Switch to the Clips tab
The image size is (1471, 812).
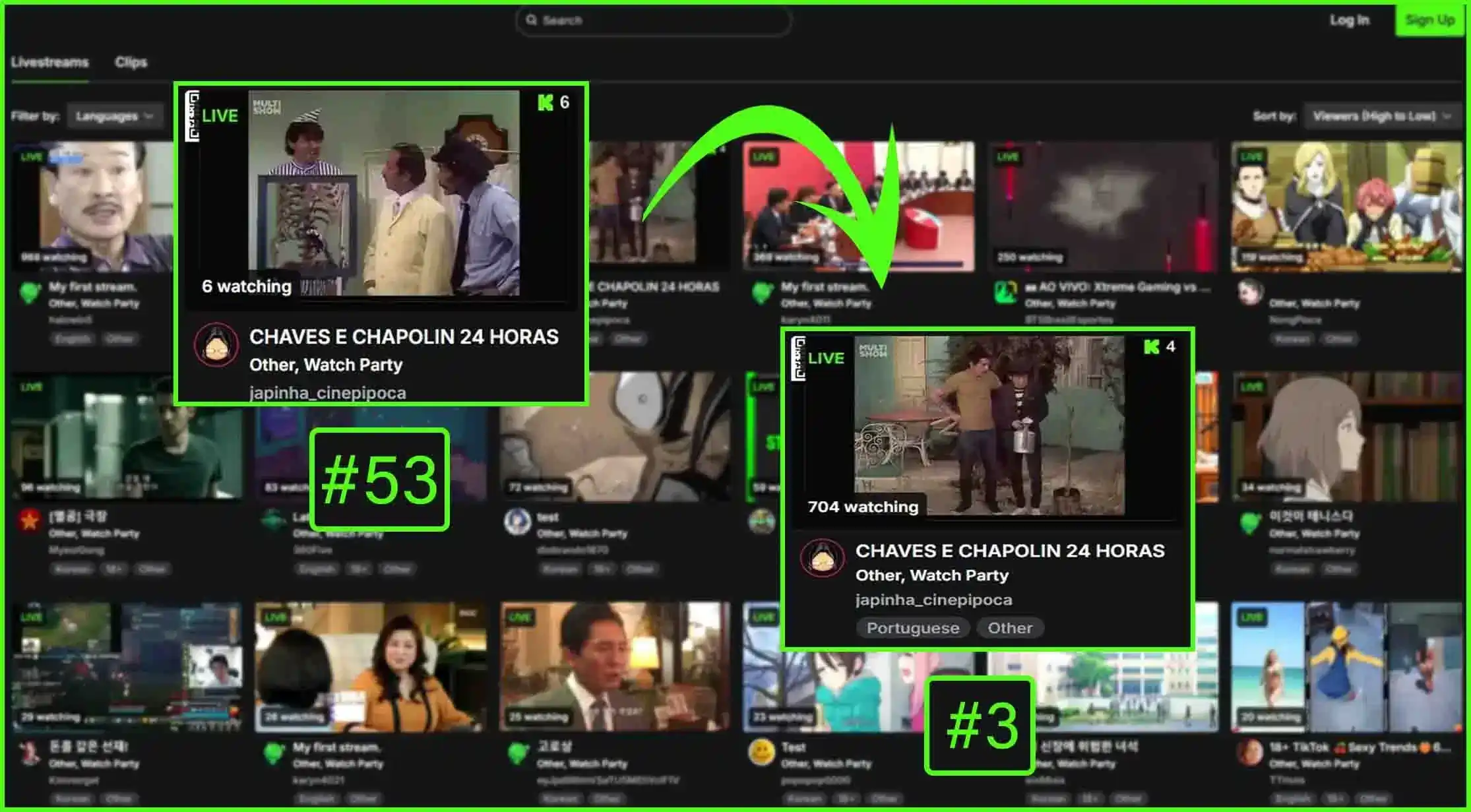pos(131,62)
